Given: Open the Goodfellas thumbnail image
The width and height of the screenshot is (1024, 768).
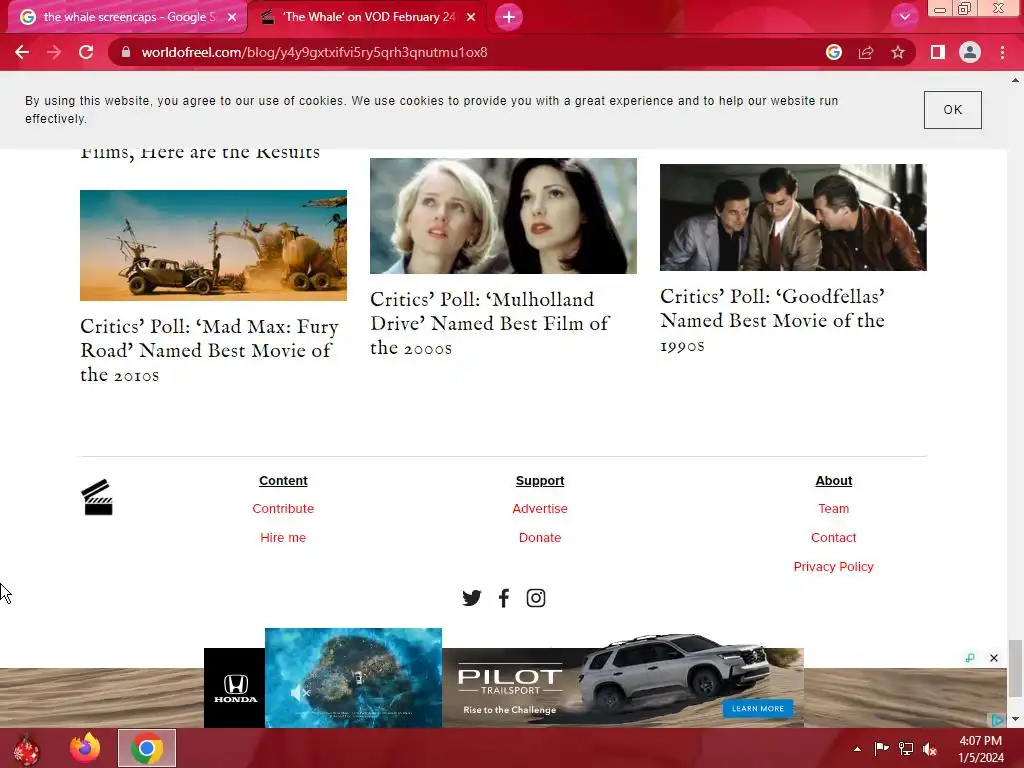Looking at the screenshot, I should coord(793,217).
